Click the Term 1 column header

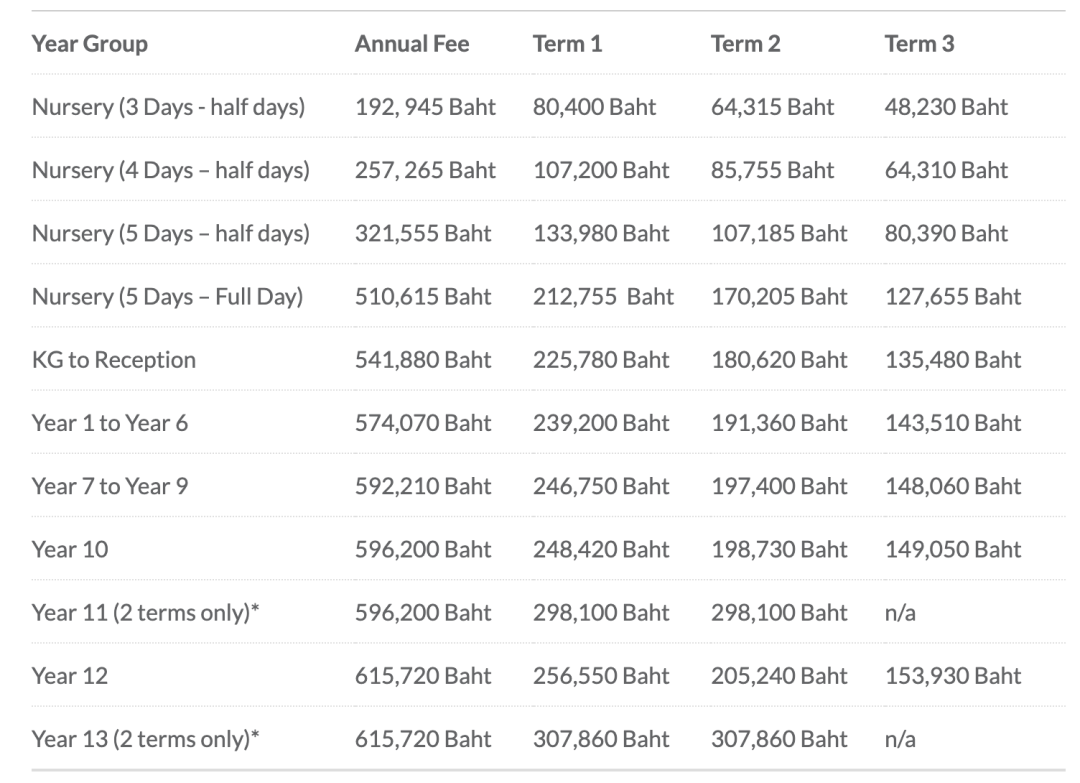567,44
